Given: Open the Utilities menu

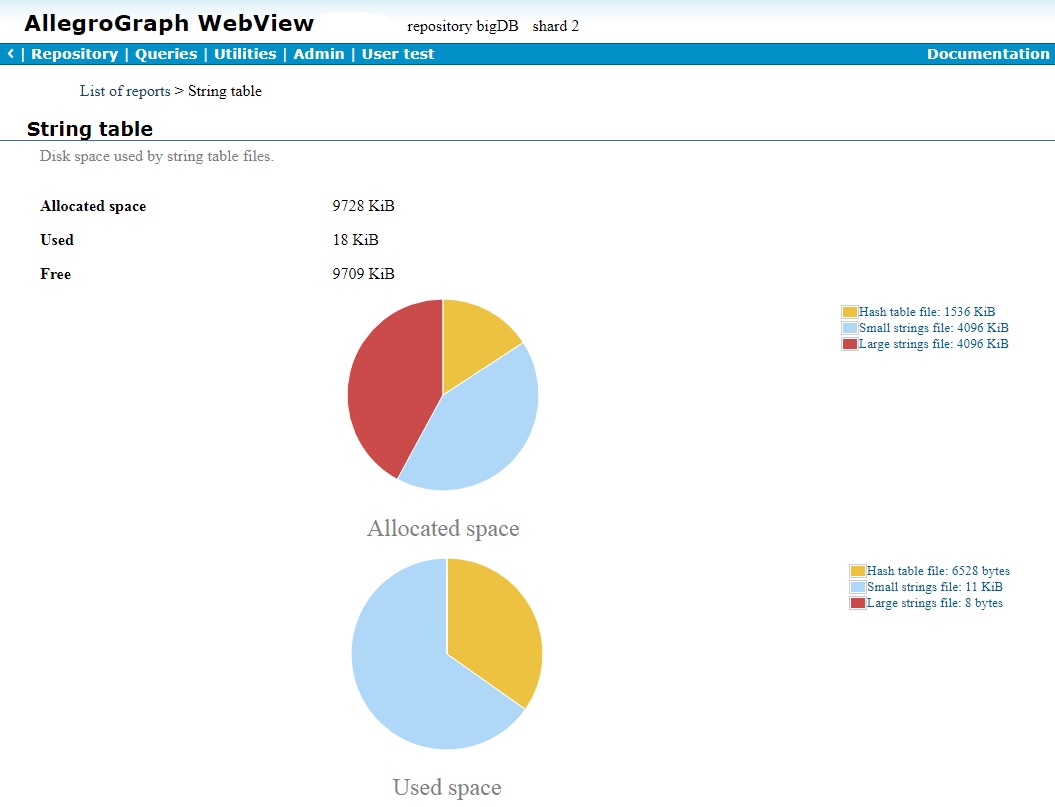Looking at the screenshot, I should (x=245, y=54).
